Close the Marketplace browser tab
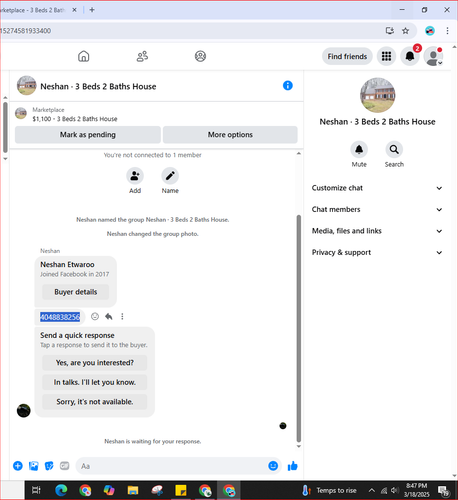This screenshot has height=500, width=458. (74, 10)
